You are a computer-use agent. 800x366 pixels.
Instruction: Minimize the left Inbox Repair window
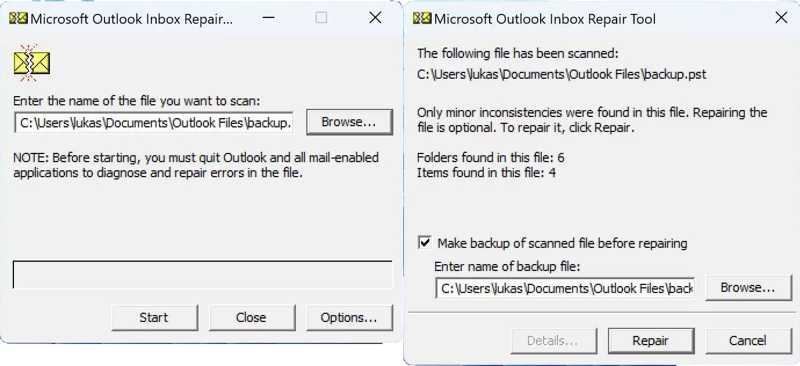269,18
